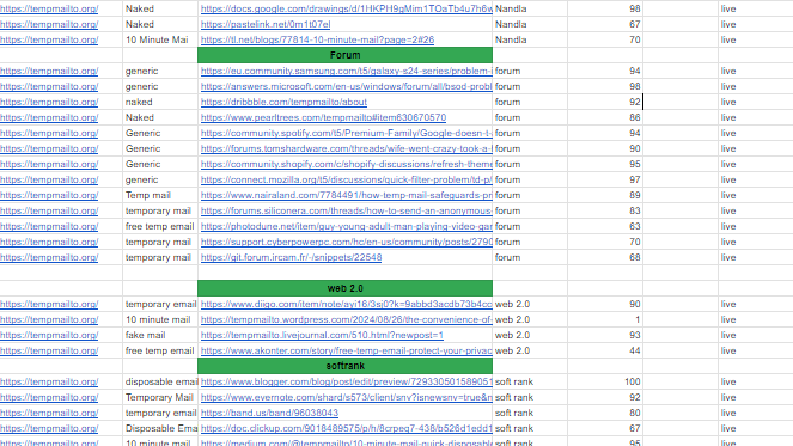Select 'Generic' anchor cell in the tomshardware row

click(x=160, y=149)
